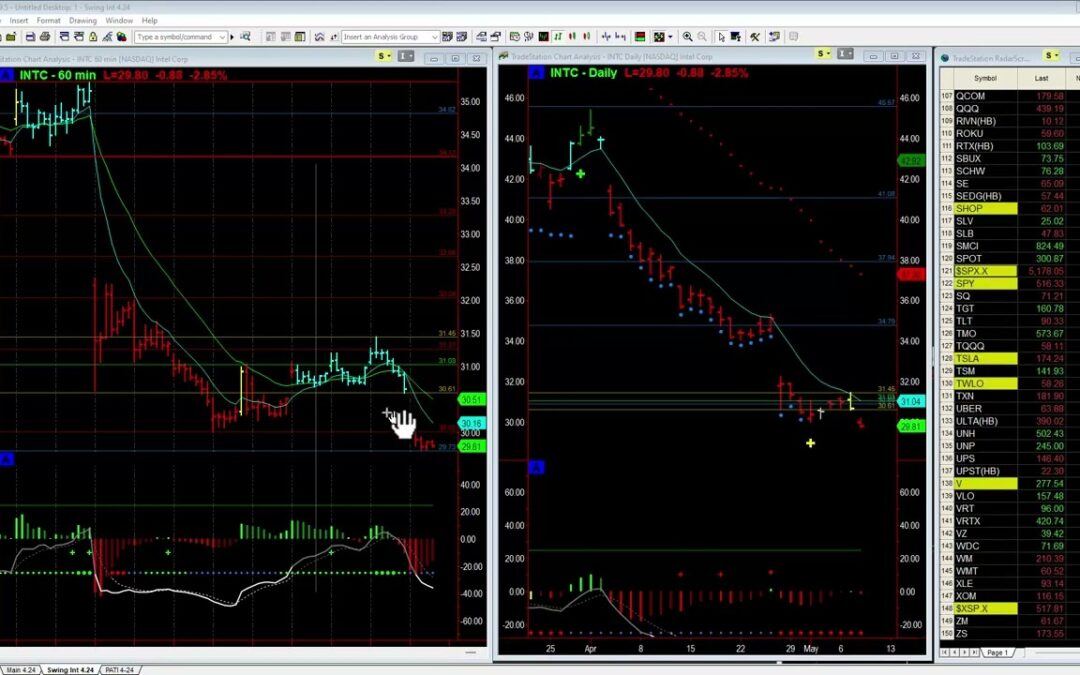Screen dimensions: 1080x675
Task: Click the first-page arrow in RadarScreen tabs
Action: pos(944,652)
